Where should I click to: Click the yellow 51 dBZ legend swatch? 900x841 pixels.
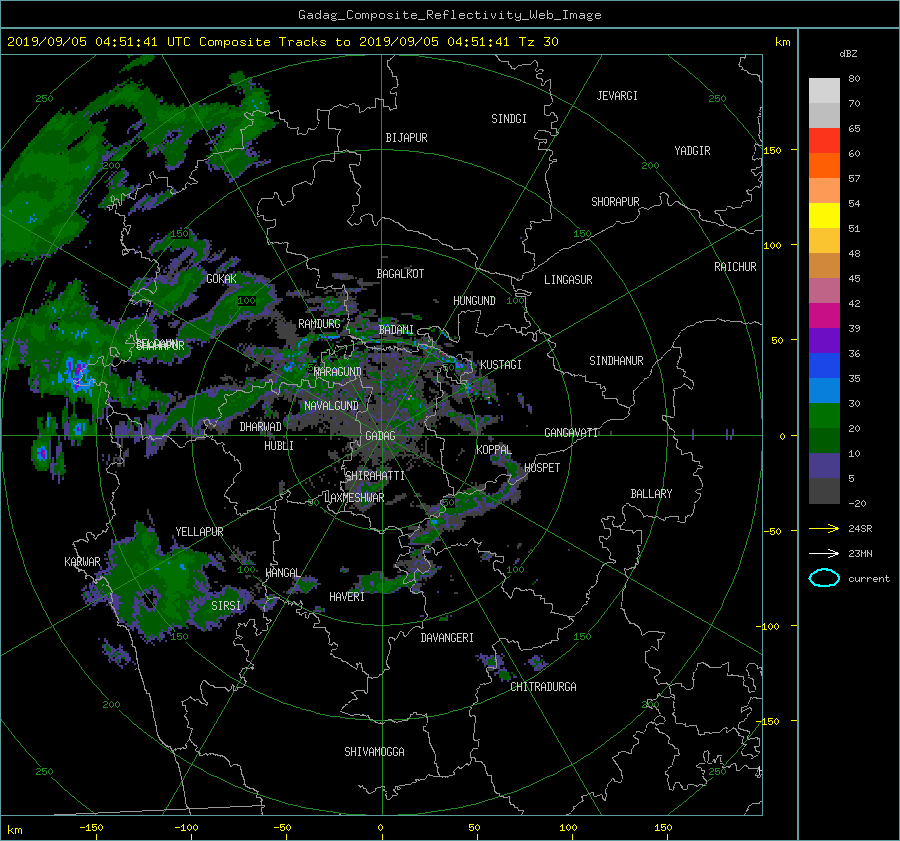(824, 215)
